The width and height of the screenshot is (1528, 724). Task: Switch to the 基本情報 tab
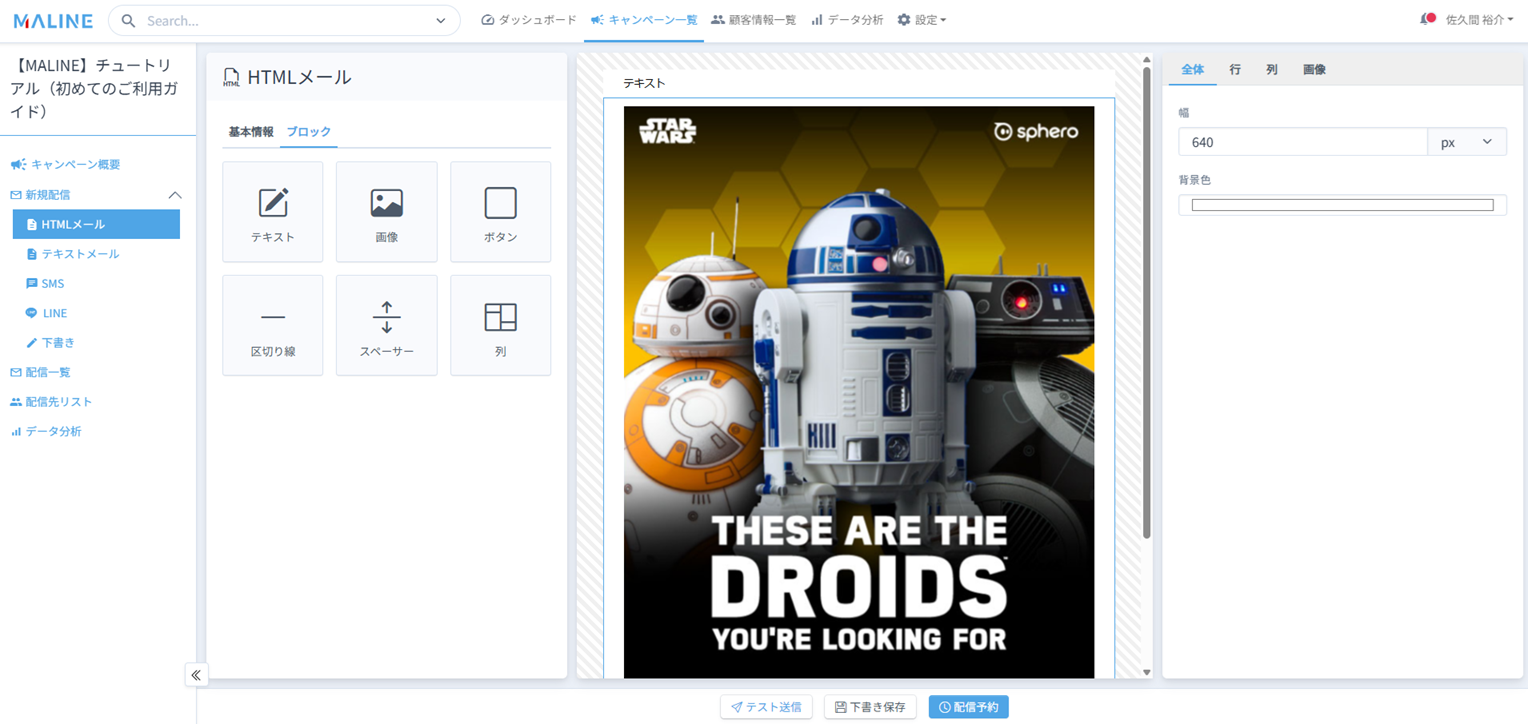[251, 132]
